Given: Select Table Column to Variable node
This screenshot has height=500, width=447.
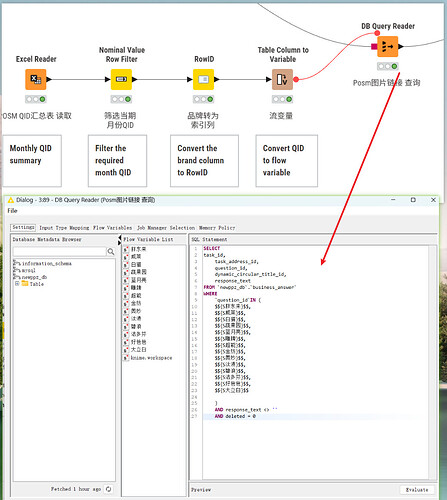Looking at the screenshot, I should pos(282,79).
